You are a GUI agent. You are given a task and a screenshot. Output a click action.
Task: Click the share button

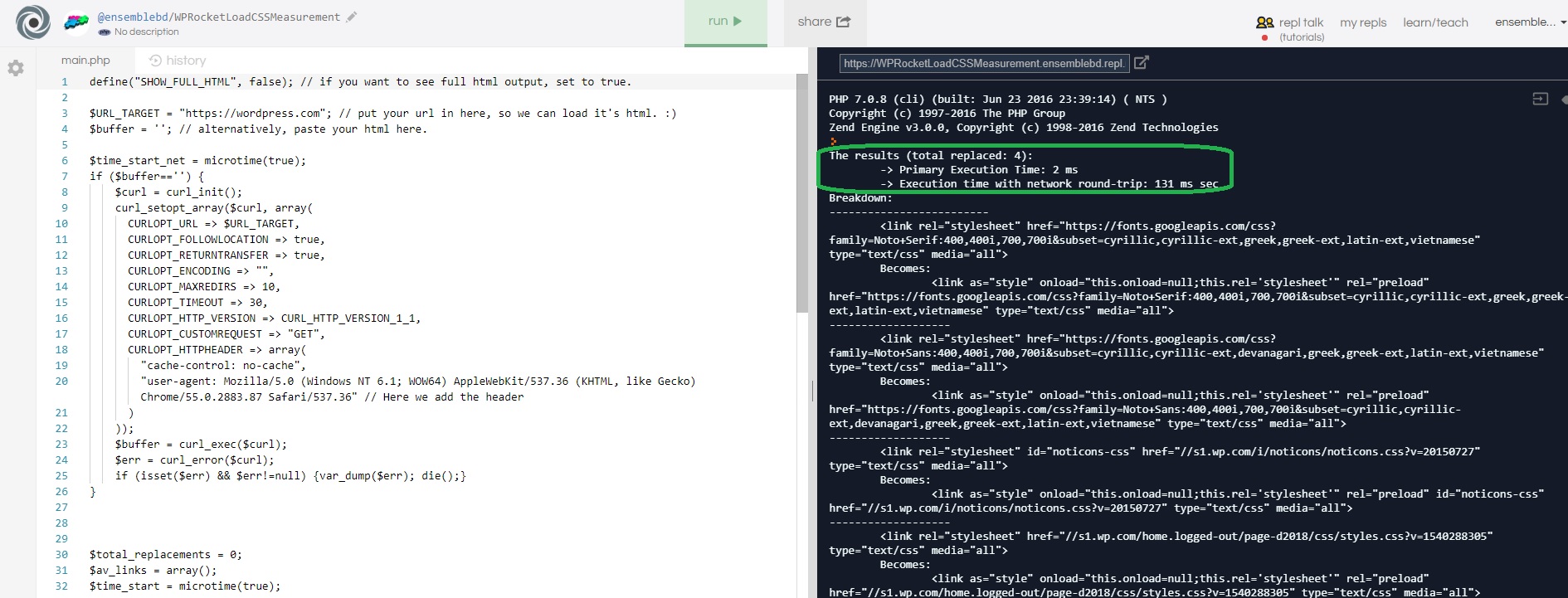(825, 22)
